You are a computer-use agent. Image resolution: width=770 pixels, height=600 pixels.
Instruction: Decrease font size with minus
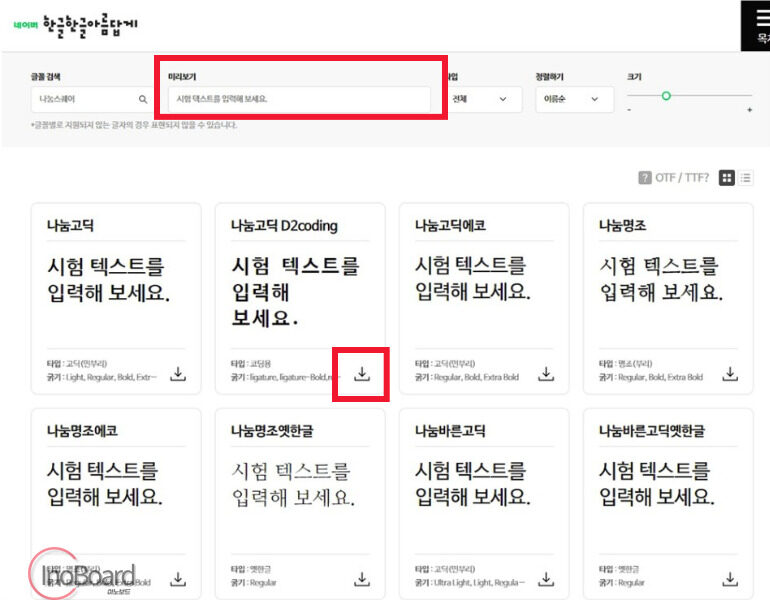629,110
